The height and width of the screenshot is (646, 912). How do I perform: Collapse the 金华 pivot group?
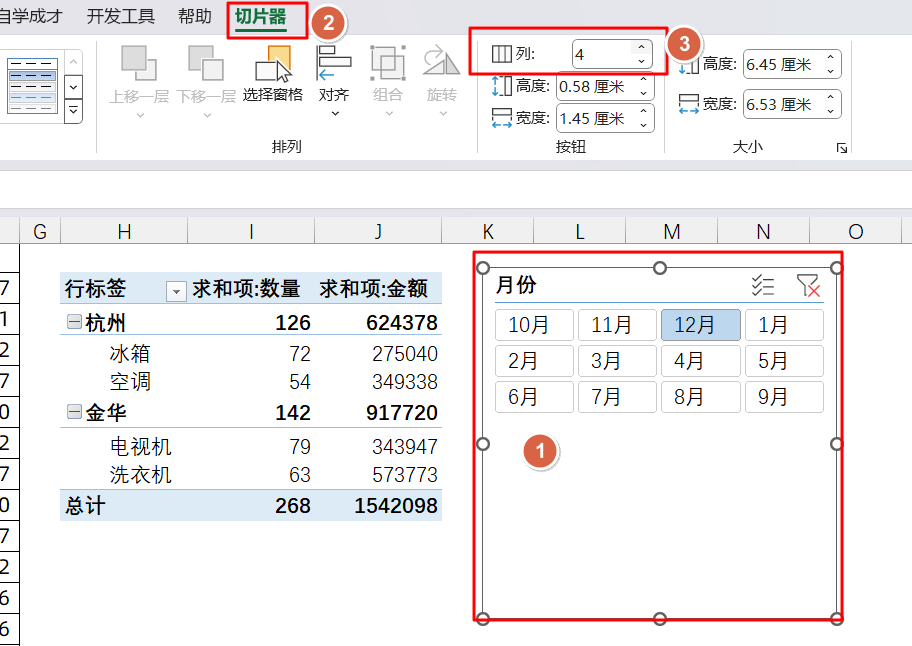click(74, 412)
